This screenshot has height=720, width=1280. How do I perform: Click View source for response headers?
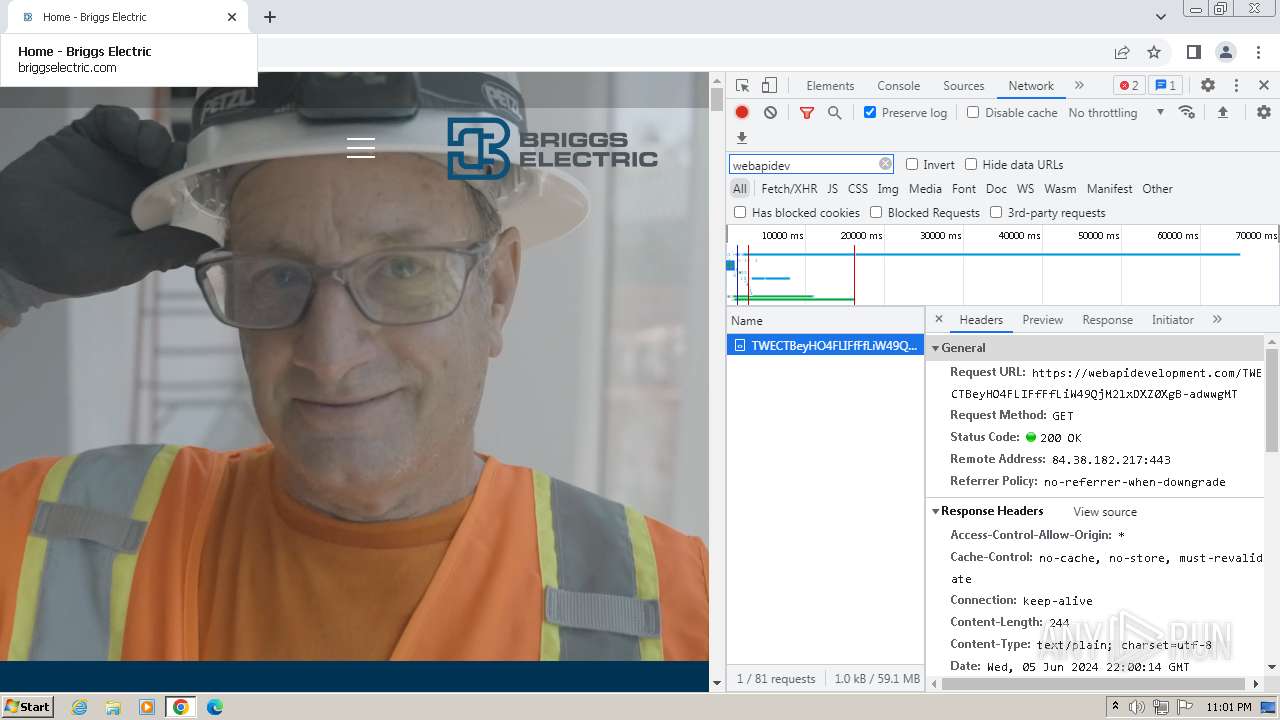point(1104,512)
